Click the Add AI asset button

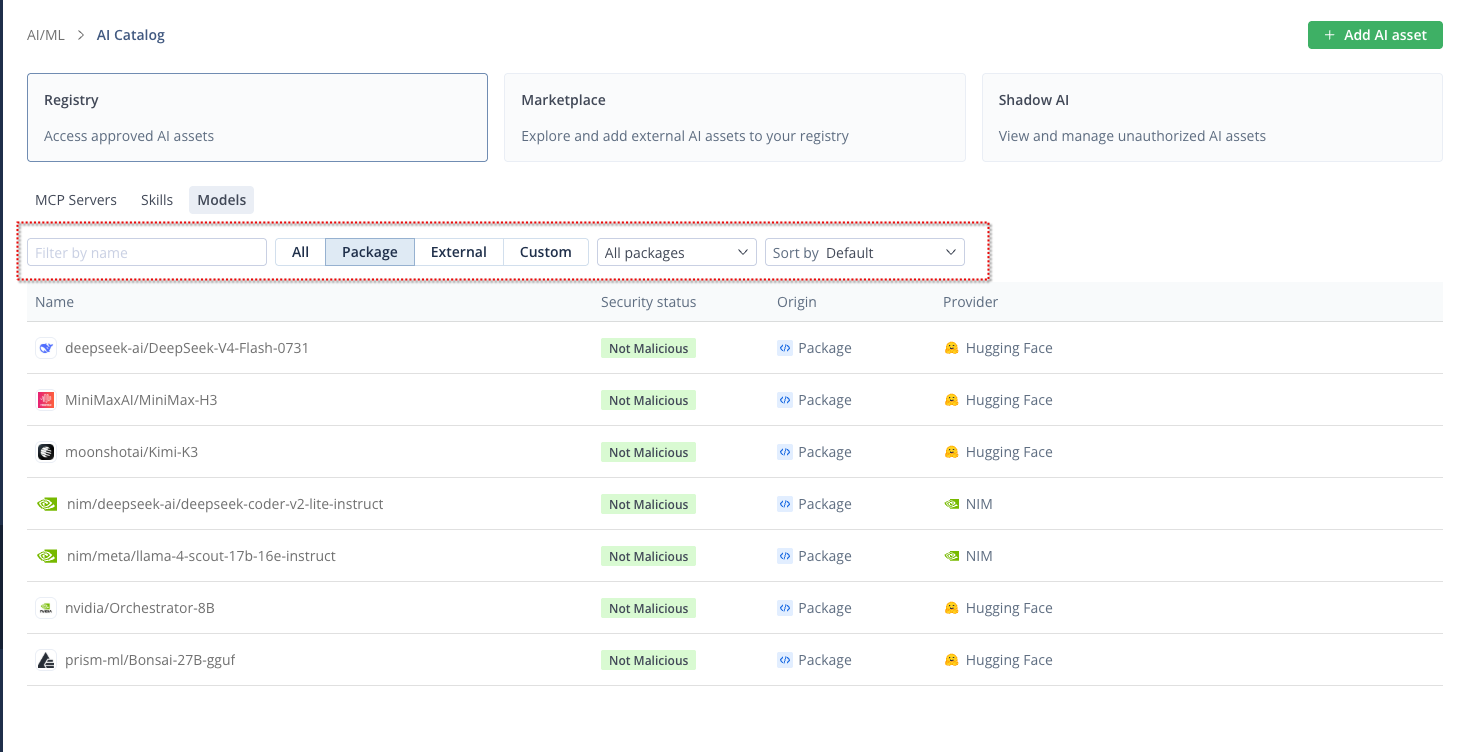coord(1375,35)
